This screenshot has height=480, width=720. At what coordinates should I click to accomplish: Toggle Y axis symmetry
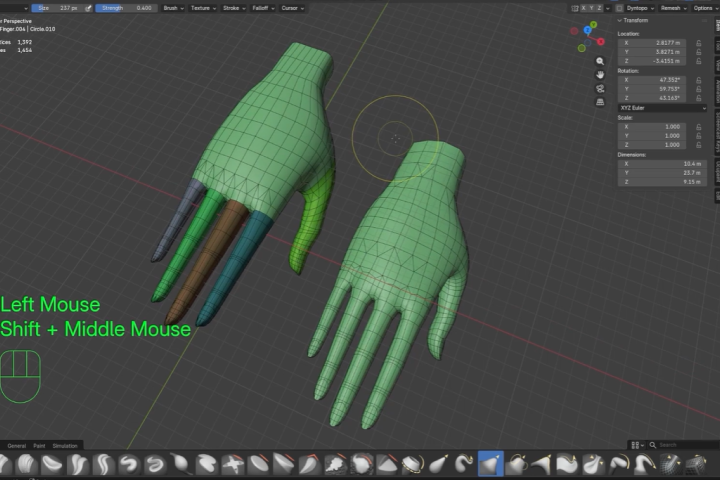click(x=591, y=8)
